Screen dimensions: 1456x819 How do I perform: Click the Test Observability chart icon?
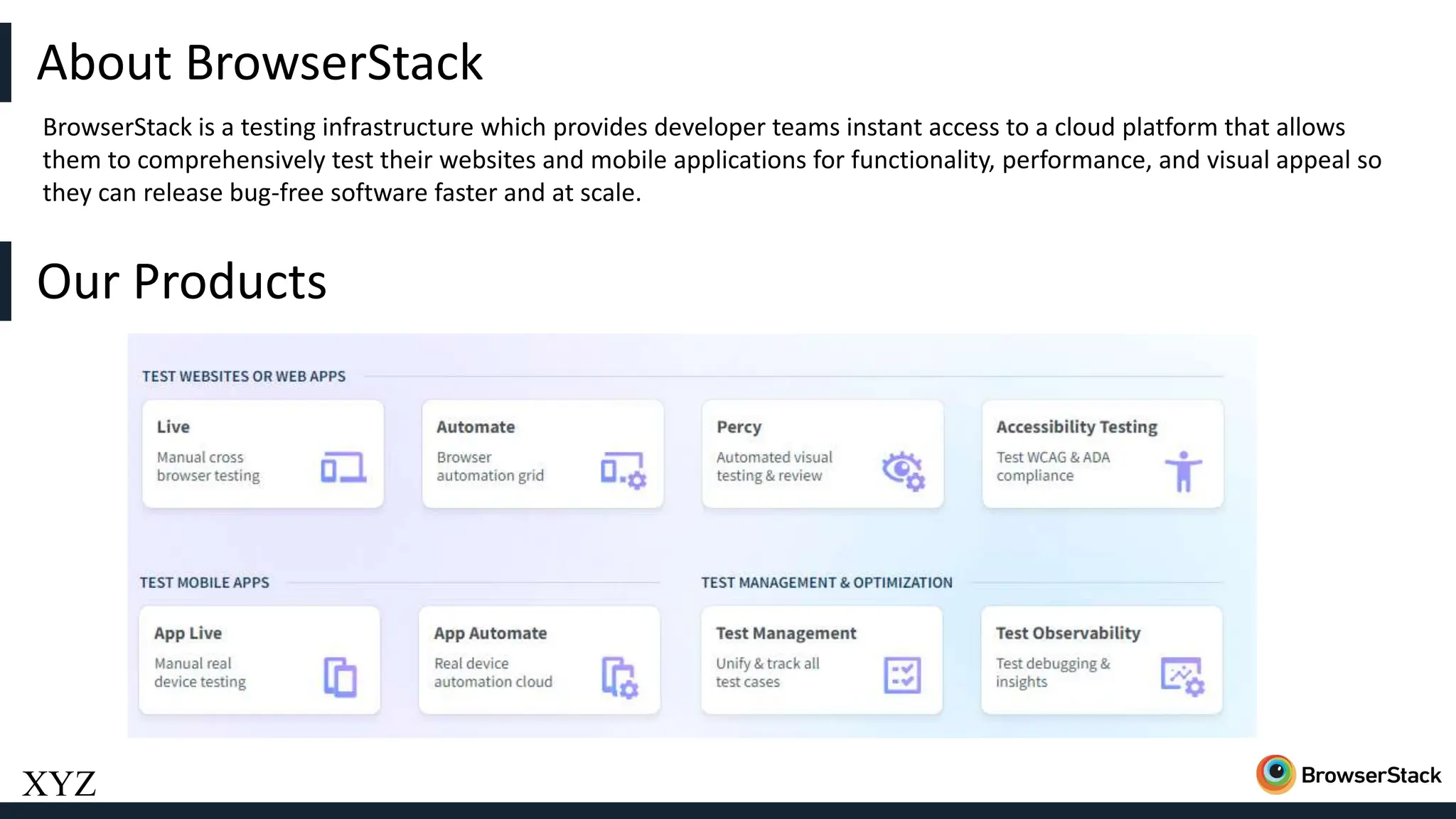click(1182, 676)
